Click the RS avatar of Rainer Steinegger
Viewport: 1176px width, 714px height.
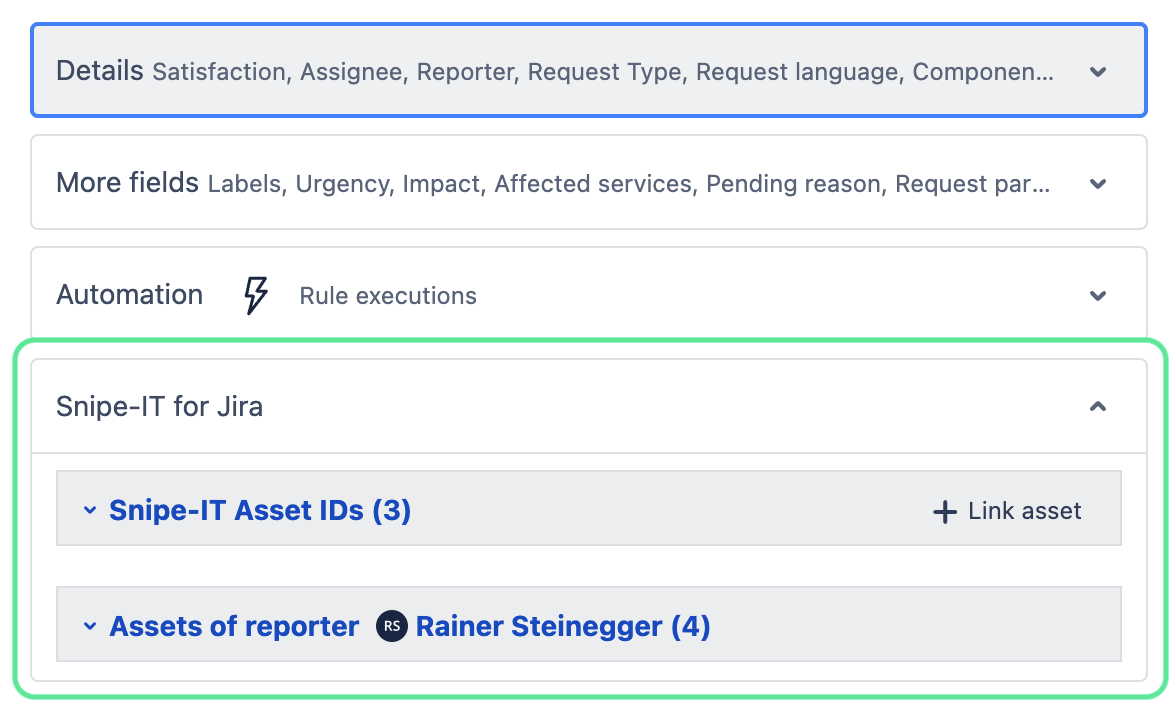click(x=392, y=627)
